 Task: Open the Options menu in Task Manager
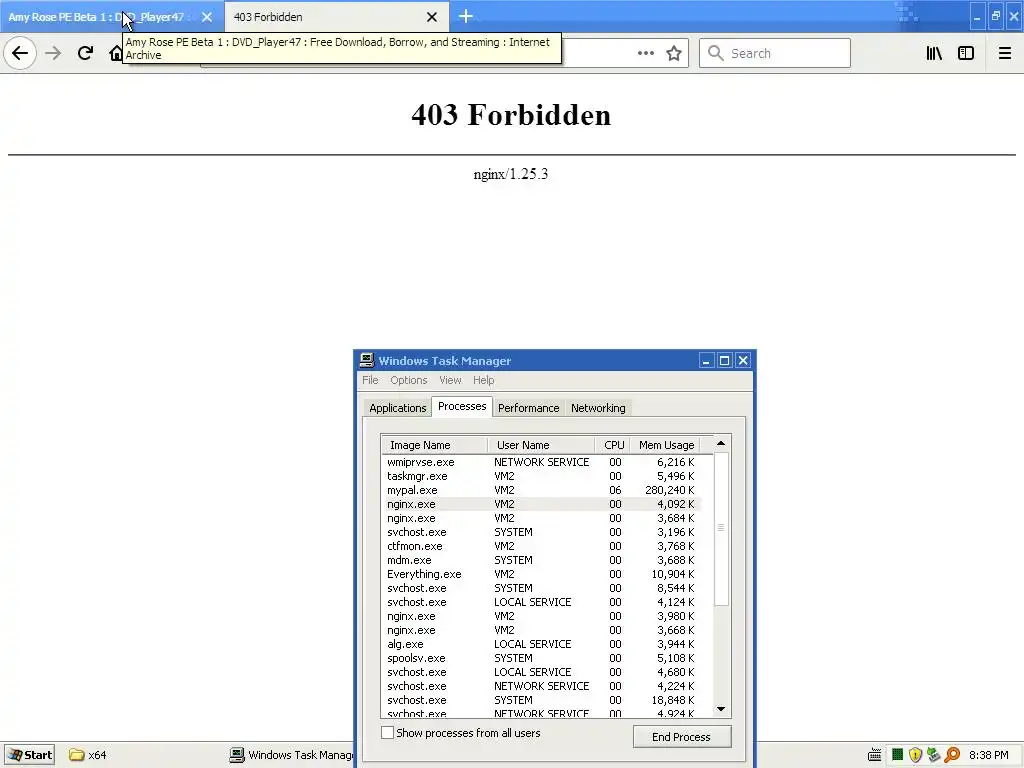(x=409, y=380)
